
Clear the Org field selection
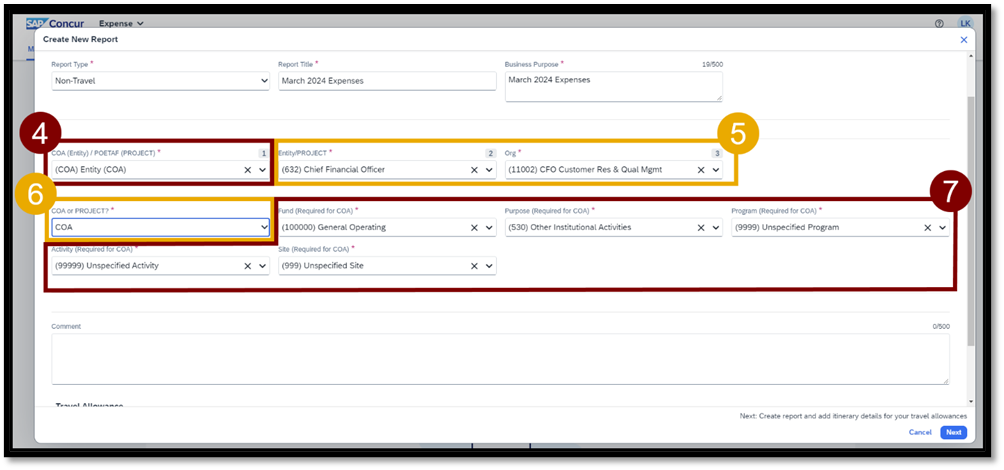tap(701, 170)
